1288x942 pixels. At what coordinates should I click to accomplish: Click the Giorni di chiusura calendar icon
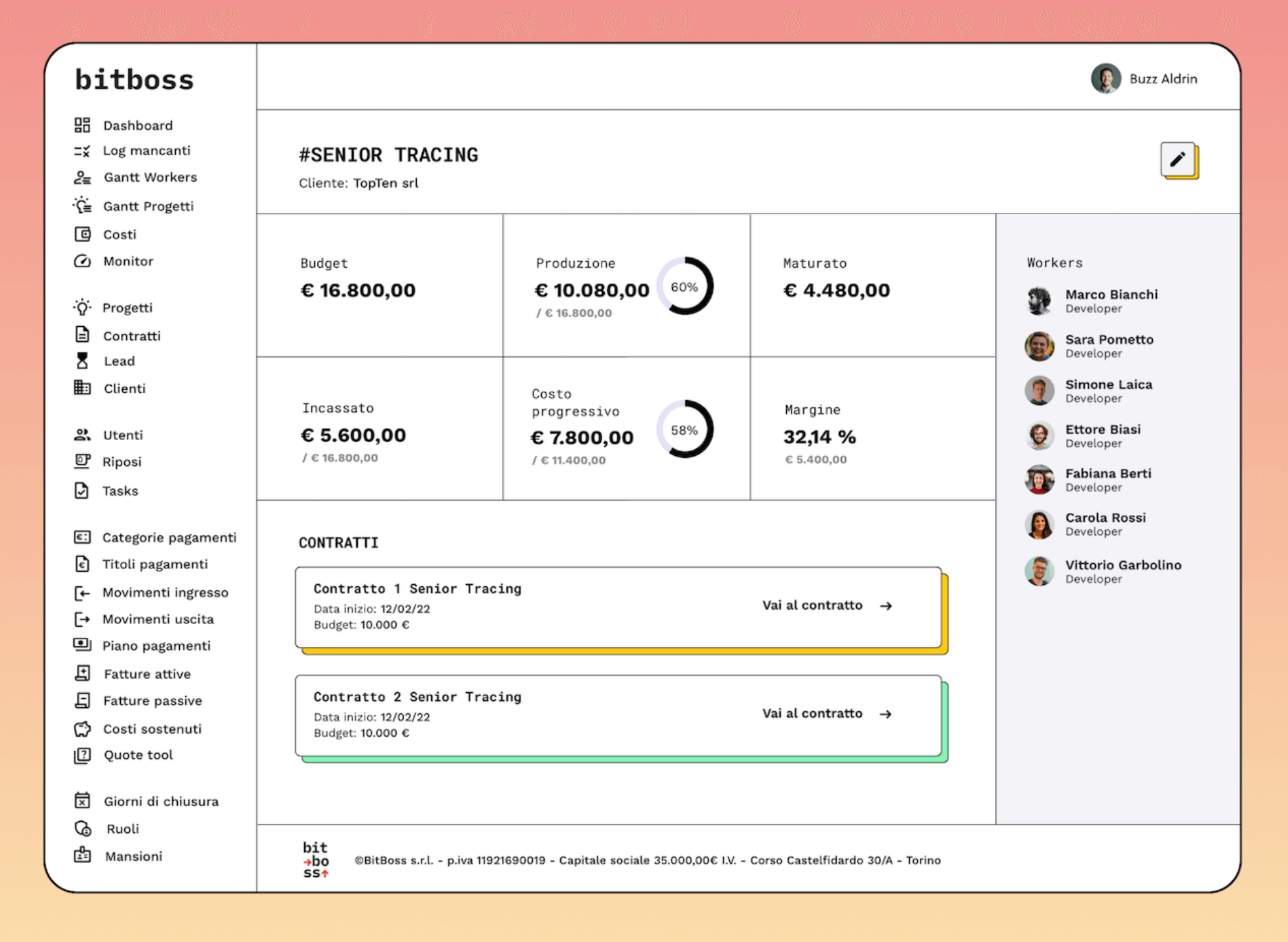[x=82, y=801]
